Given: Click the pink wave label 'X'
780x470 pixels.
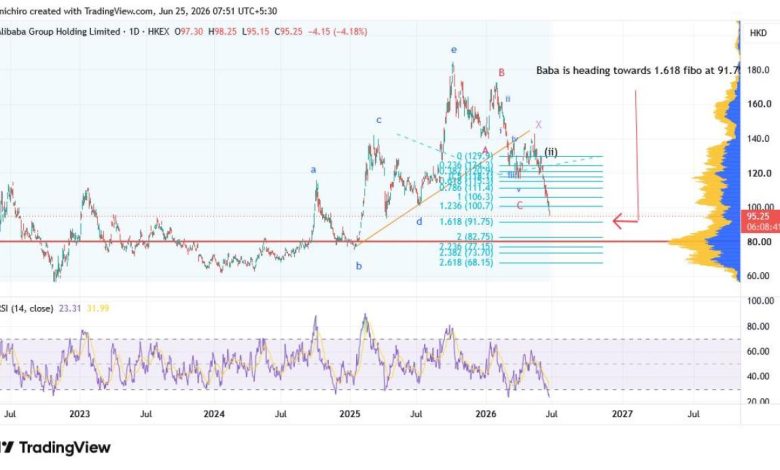Looking at the screenshot, I should [538, 124].
